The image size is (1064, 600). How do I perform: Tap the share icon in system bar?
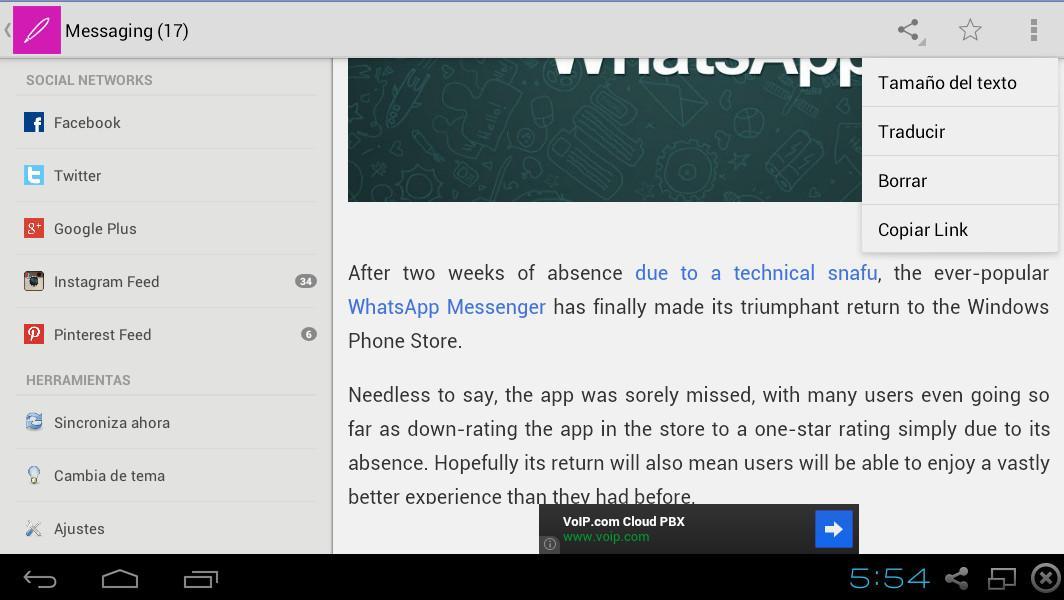click(x=957, y=578)
